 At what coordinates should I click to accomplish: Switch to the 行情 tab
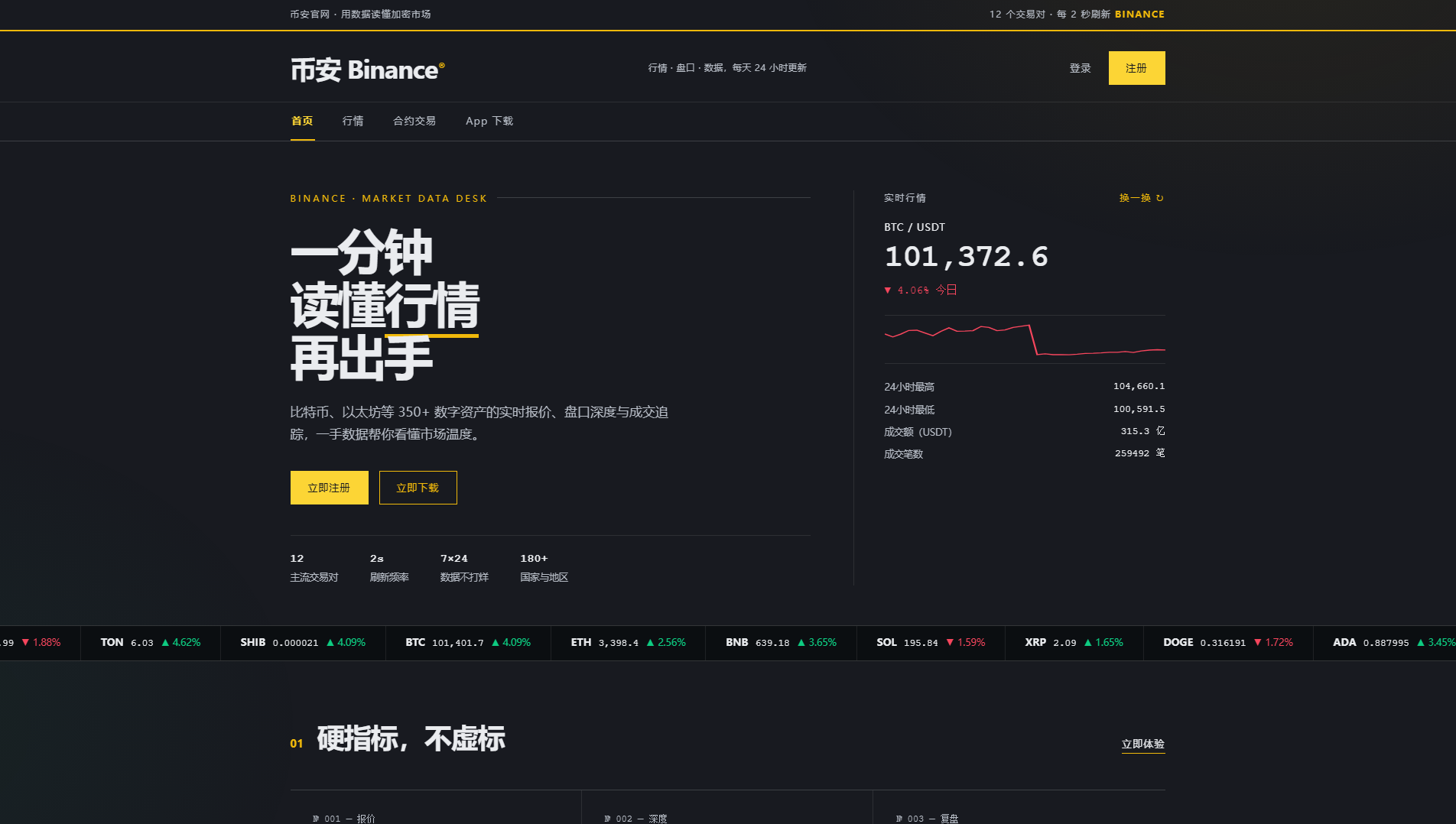click(x=353, y=121)
